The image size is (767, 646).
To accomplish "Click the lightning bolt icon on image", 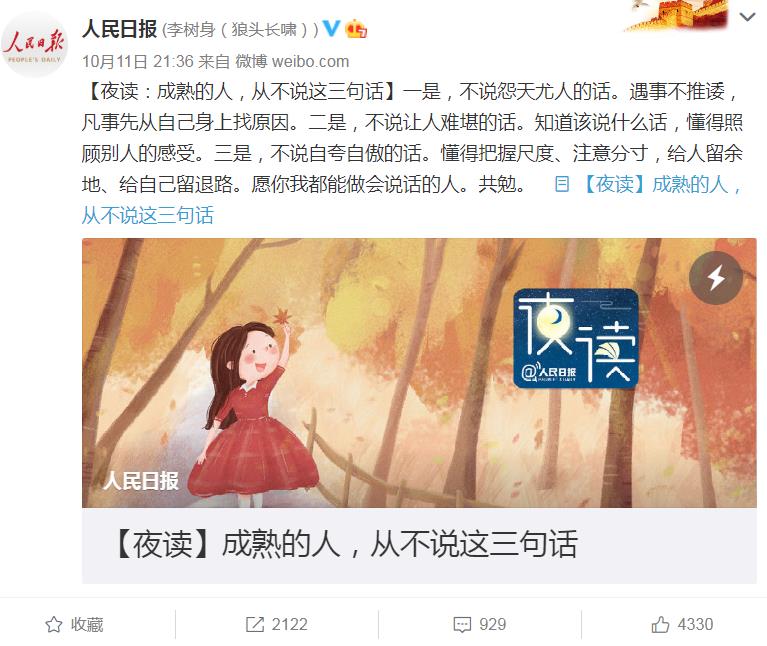I will point(716,278).
